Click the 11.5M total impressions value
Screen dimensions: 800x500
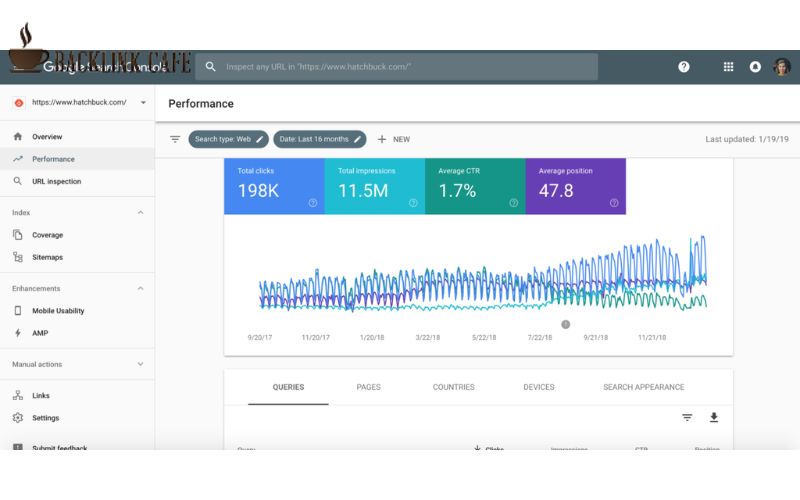pyautogui.click(x=363, y=191)
